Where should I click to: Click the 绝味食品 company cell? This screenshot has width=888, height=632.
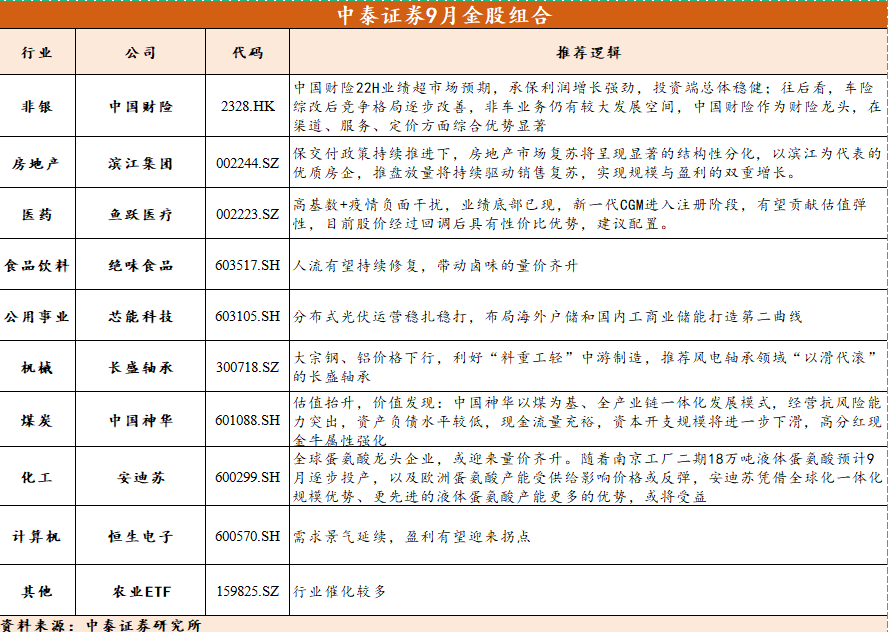tap(140, 265)
